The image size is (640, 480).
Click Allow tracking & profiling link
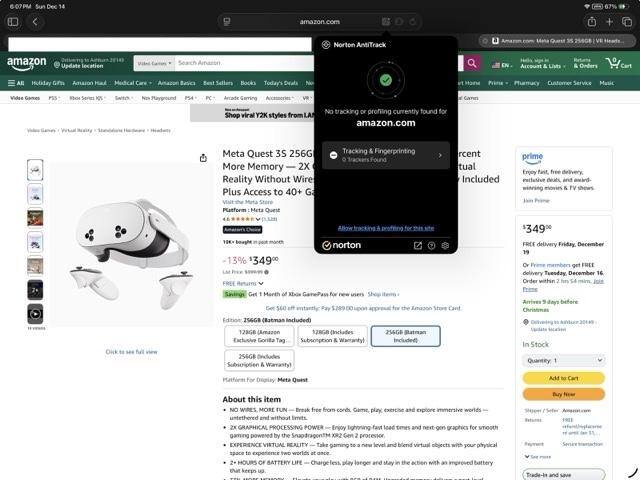(385, 228)
